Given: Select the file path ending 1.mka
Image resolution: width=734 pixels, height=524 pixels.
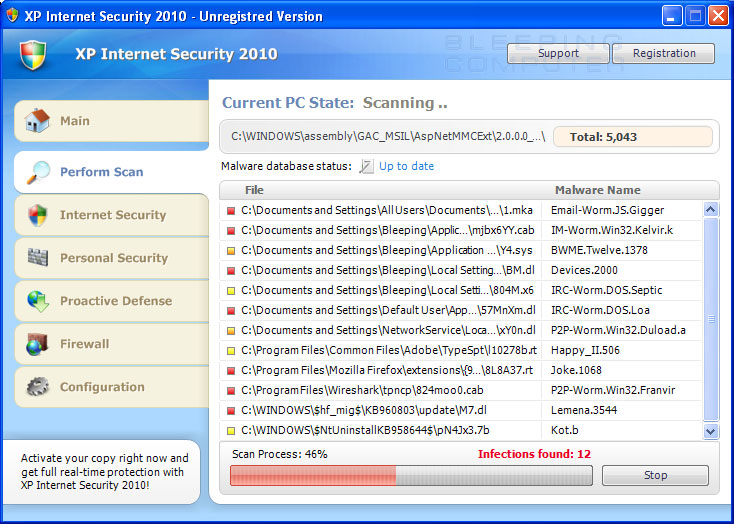Looking at the screenshot, I should (x=387, y=211).
